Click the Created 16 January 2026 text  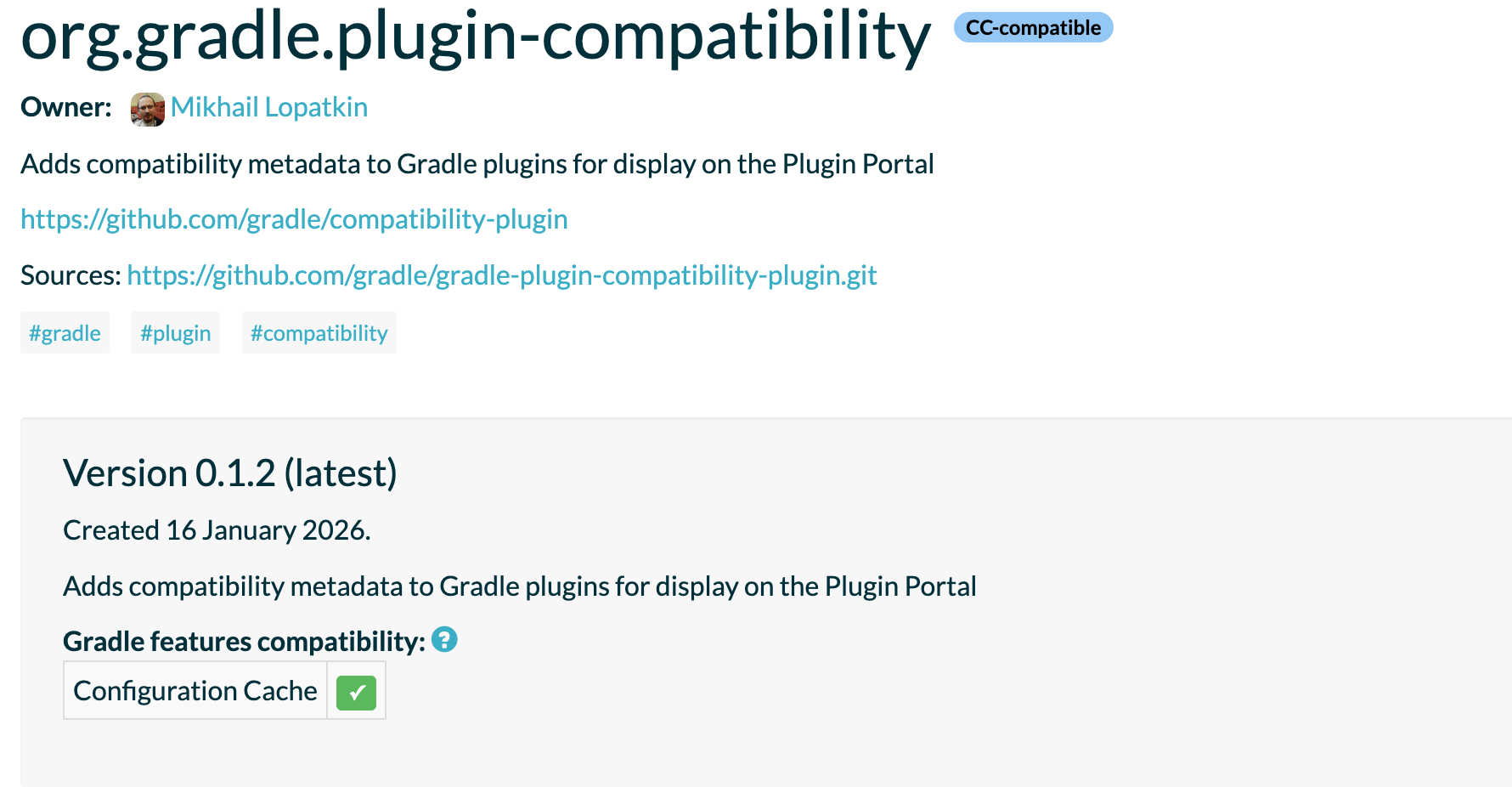217,530
